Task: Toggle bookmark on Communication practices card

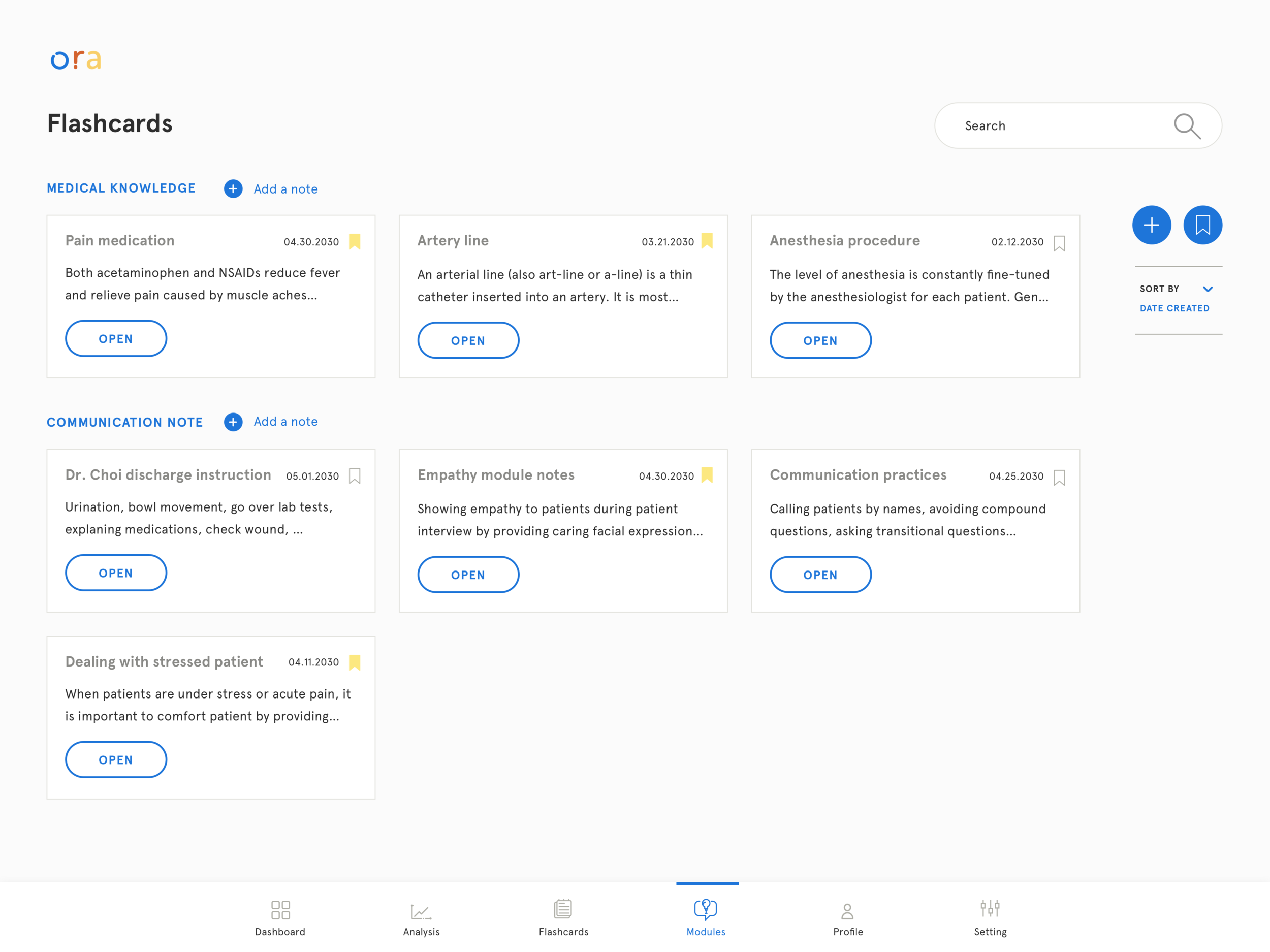Action: (1059, 478)
